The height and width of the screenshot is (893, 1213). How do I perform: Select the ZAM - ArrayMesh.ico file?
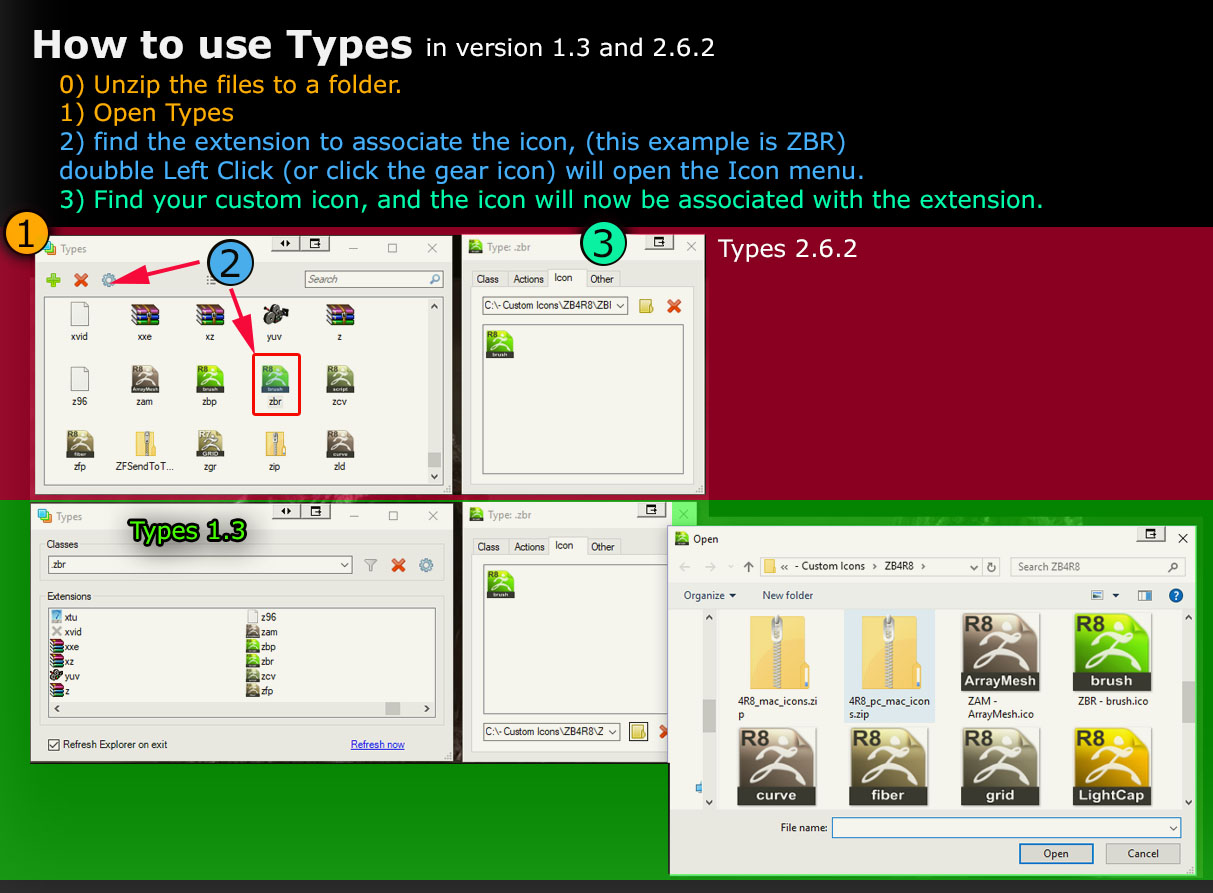click(1000, 665)
